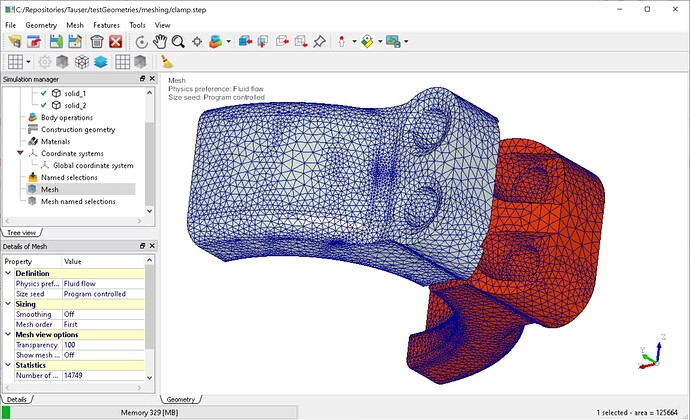The height and width of the screenshot is (420, 690).
Task: Click the second grid icon near the broom
Action: (122, 62)
